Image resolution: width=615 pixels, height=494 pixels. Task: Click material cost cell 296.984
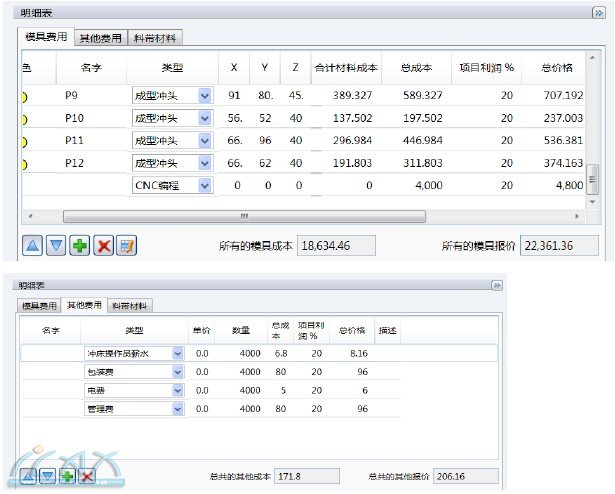pyautogui.click(x=352, y=140)
